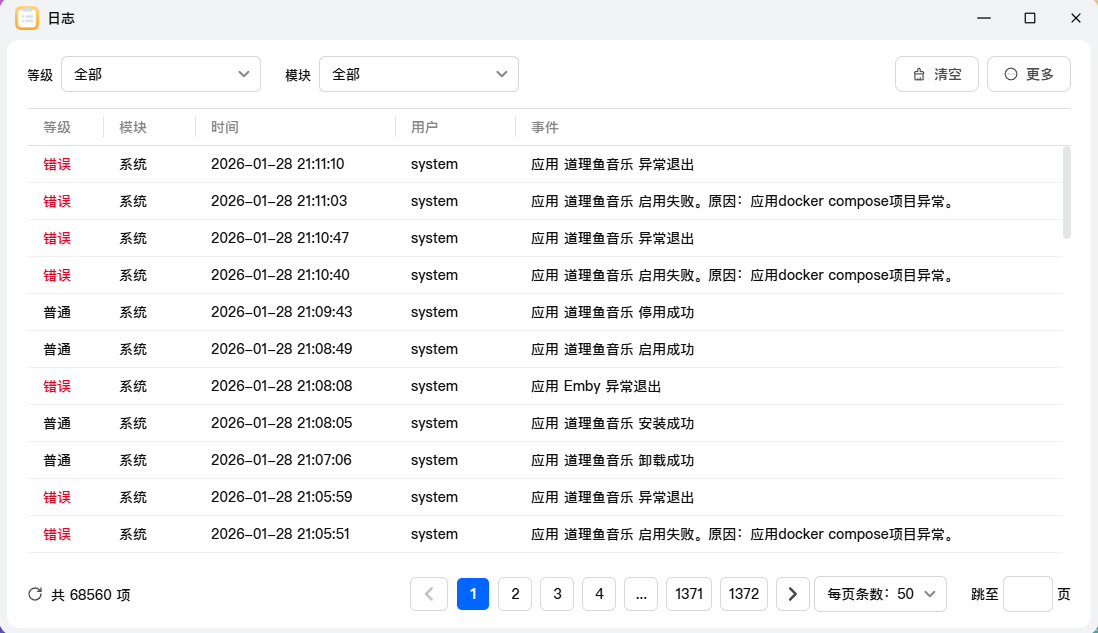Screen dimensions: 1098x633
Task: Jump to page 2
Action: click(x=515, y=593)
